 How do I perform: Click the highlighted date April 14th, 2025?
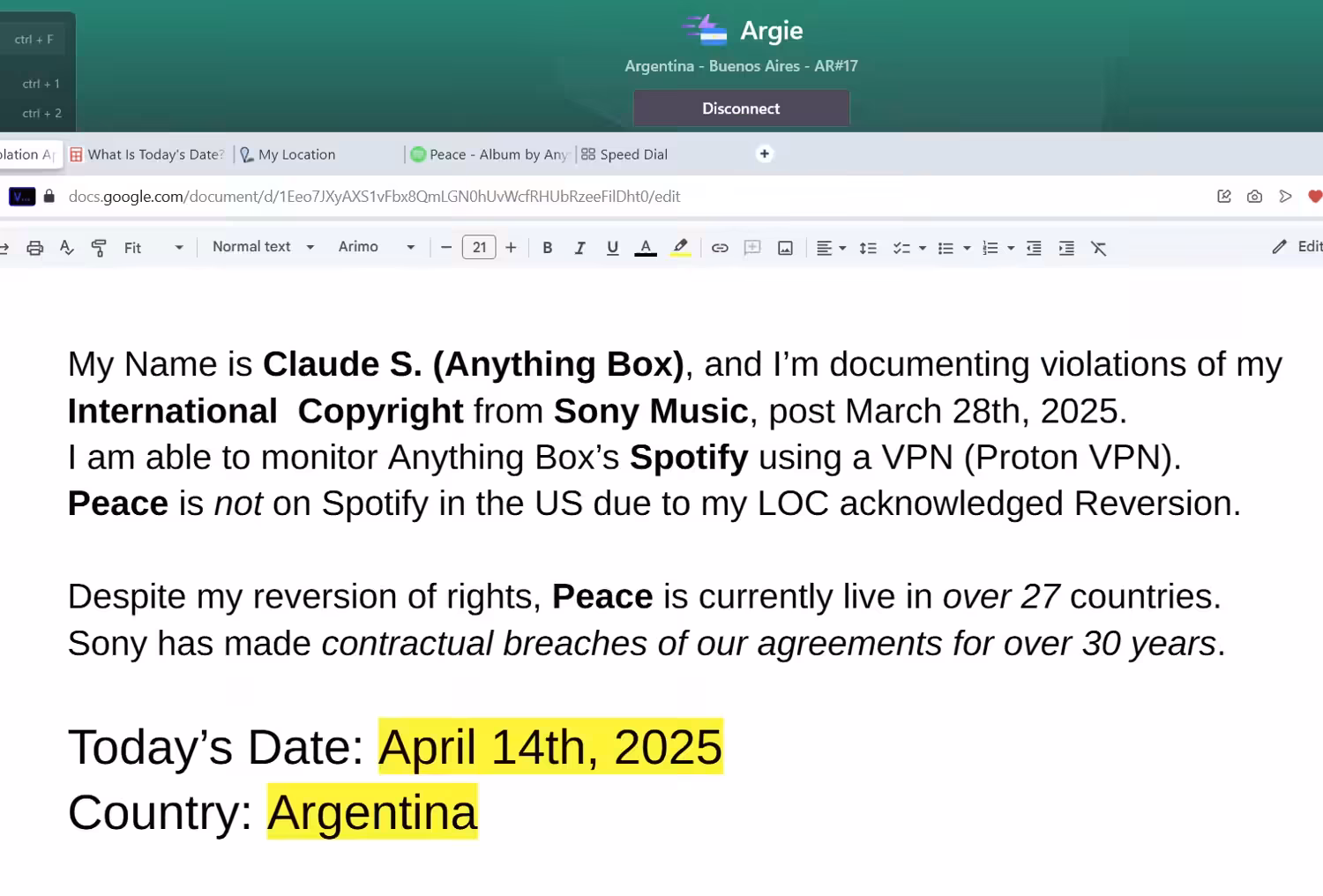point(550,747)
